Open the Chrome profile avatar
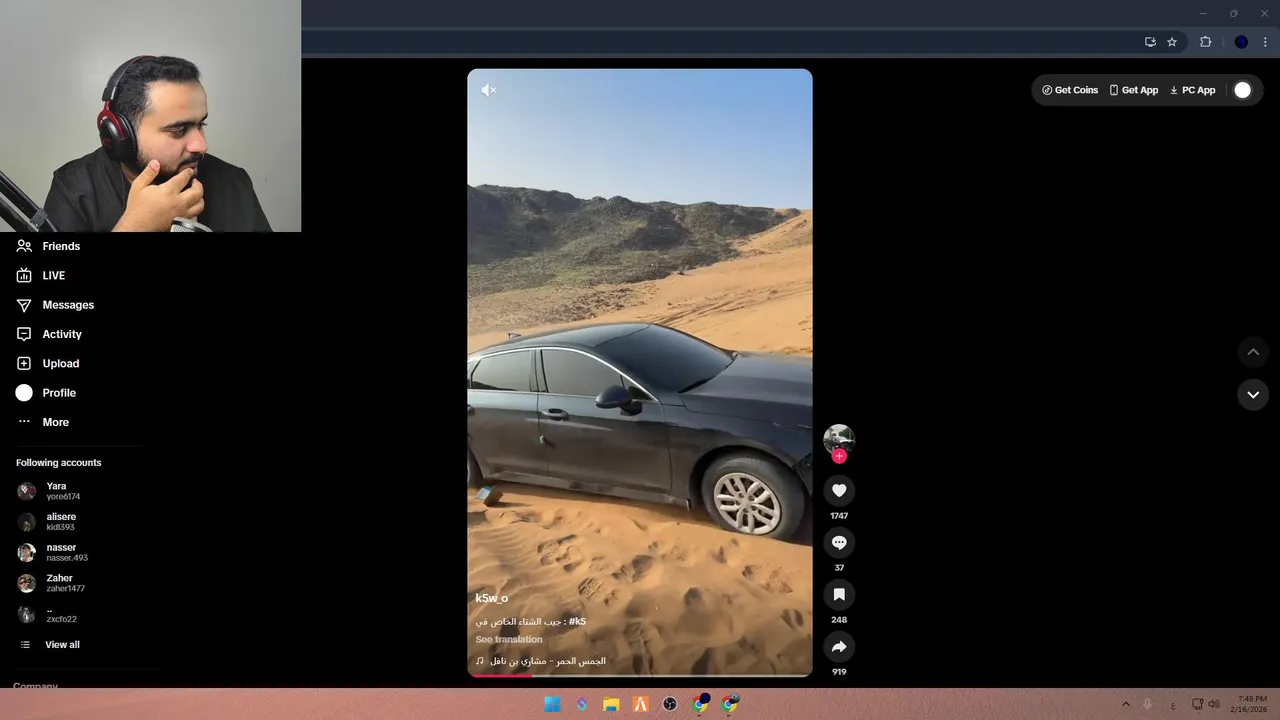Screen dimensions: 1280x720 pyautogui.click(x=1241, y=42)
